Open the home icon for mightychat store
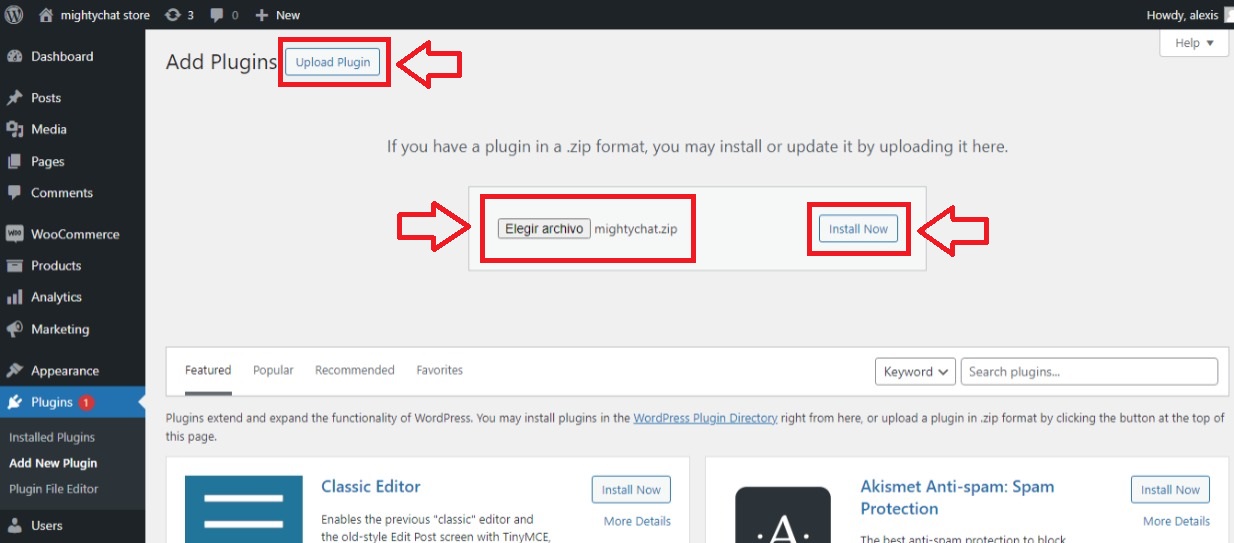This screenshot has height=543, width=1234. click(x=46, y=15)
